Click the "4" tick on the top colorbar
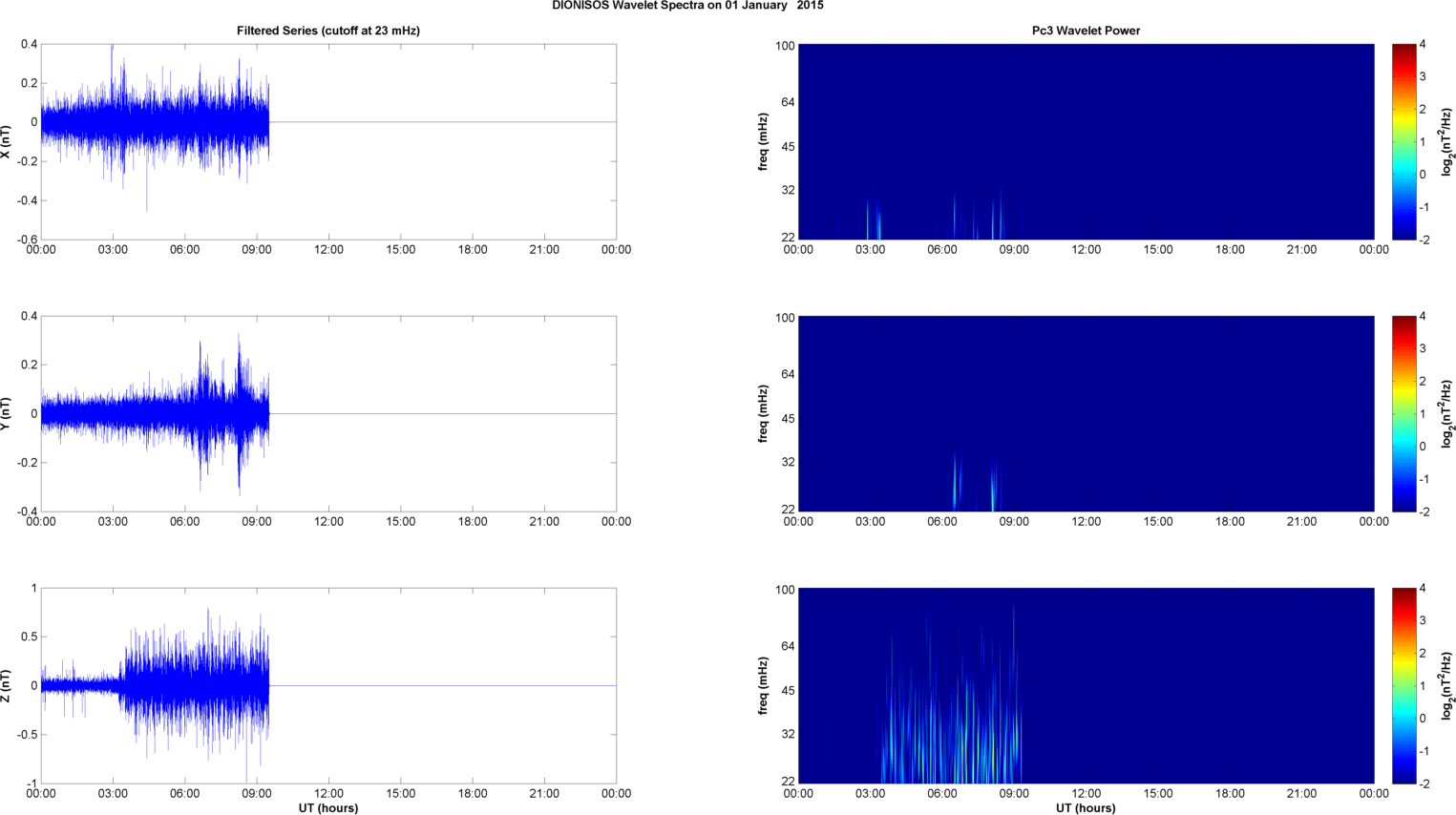The width and height of the screenshot is (1456, 815). coord(1423,44)
